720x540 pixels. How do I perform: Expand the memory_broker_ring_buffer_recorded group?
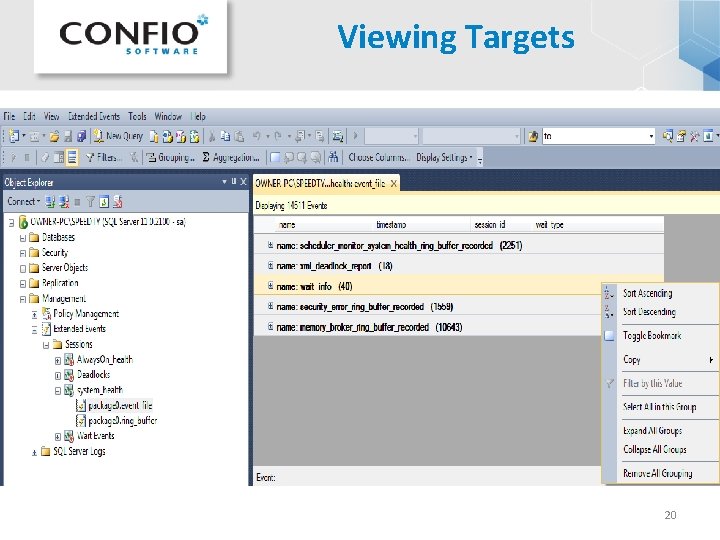coord(270,327)
